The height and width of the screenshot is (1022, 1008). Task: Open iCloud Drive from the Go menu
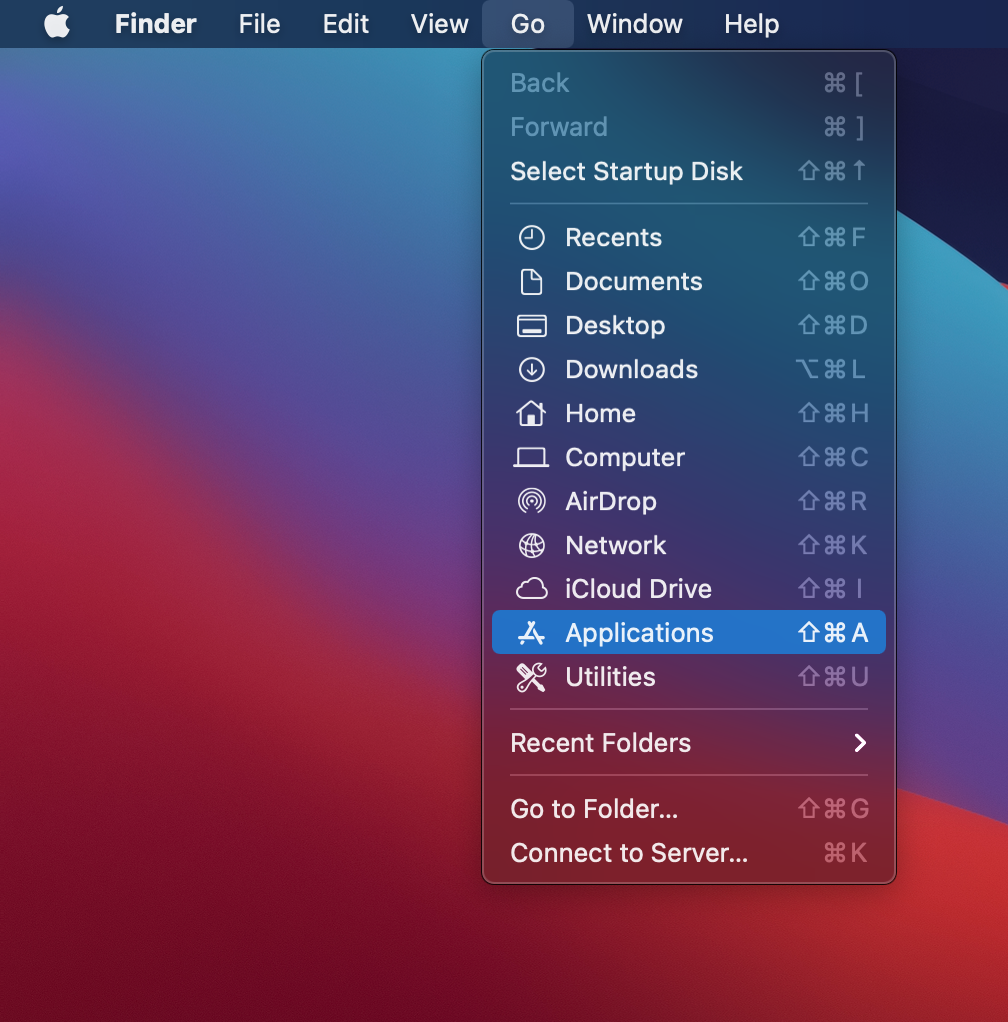tap(689, 589)
